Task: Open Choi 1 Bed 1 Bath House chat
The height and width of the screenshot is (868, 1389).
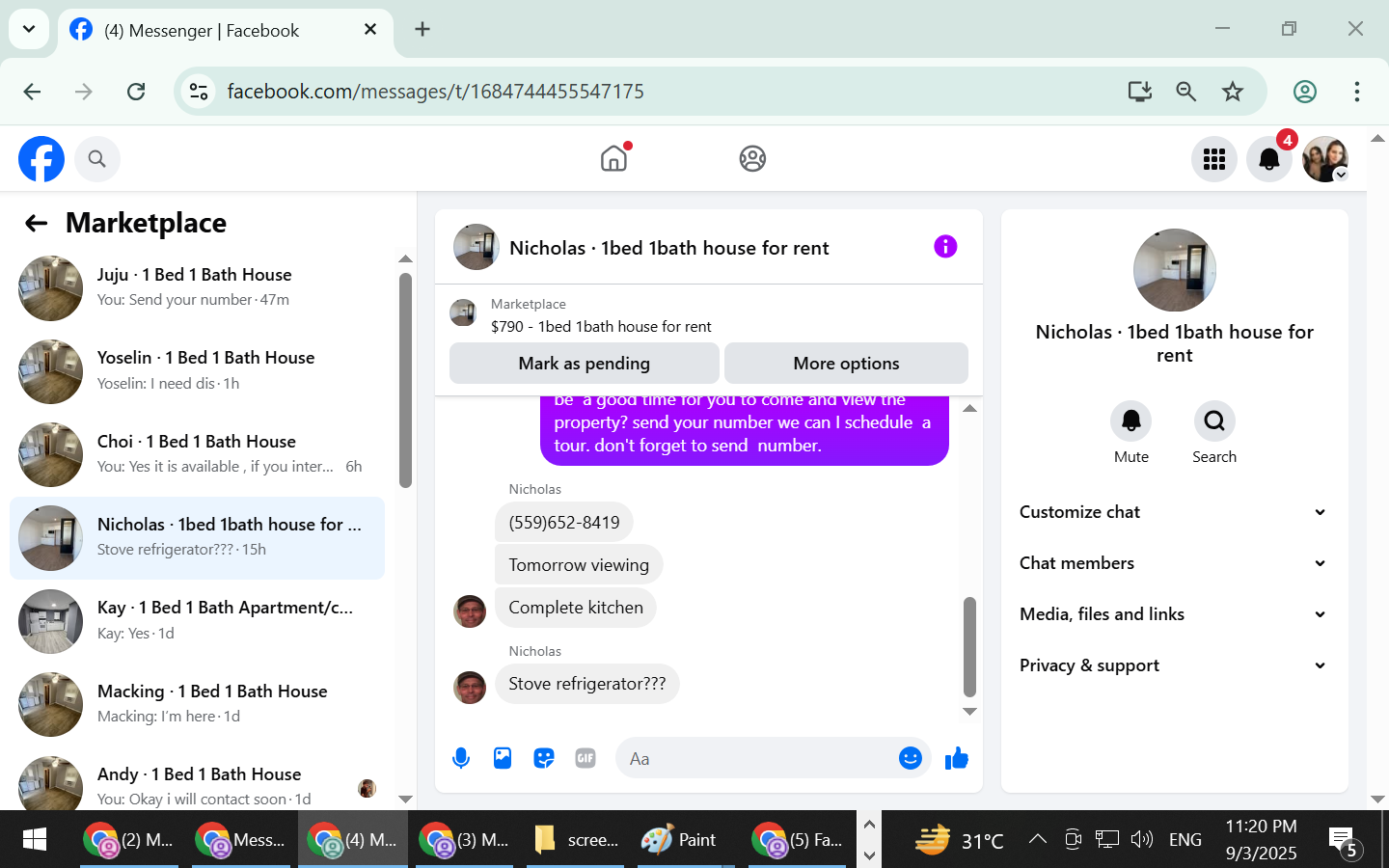Action: (197, 454)
